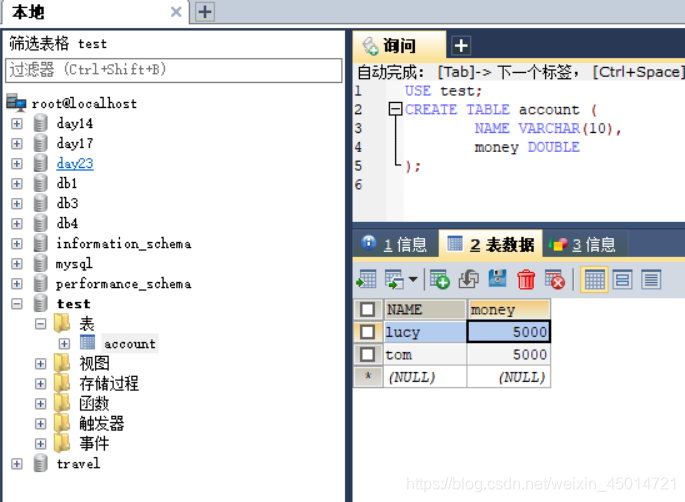Click the 表 folder icon
Screen dimensions: 685x502
coord(62,323)
